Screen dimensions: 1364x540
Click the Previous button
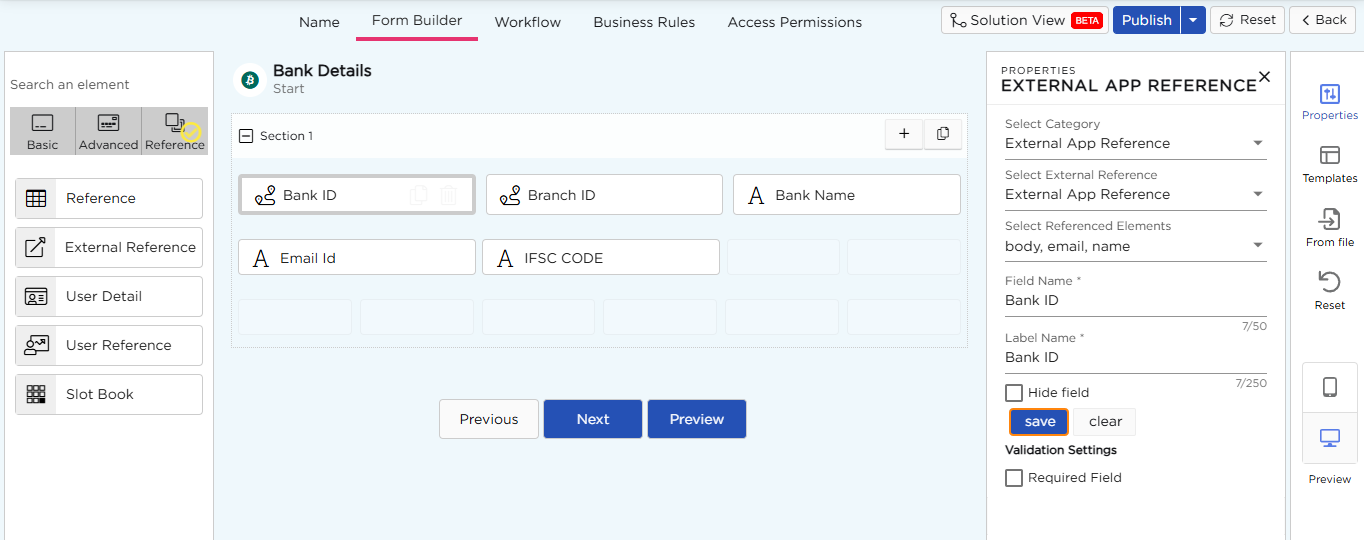coord(489,419)
